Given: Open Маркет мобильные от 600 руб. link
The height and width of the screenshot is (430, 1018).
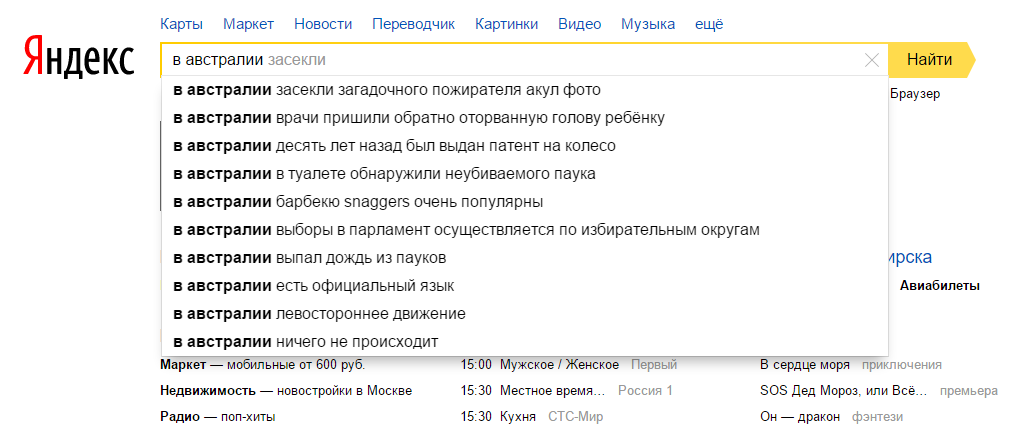Looking at the screenshot, I should (262, 365).
